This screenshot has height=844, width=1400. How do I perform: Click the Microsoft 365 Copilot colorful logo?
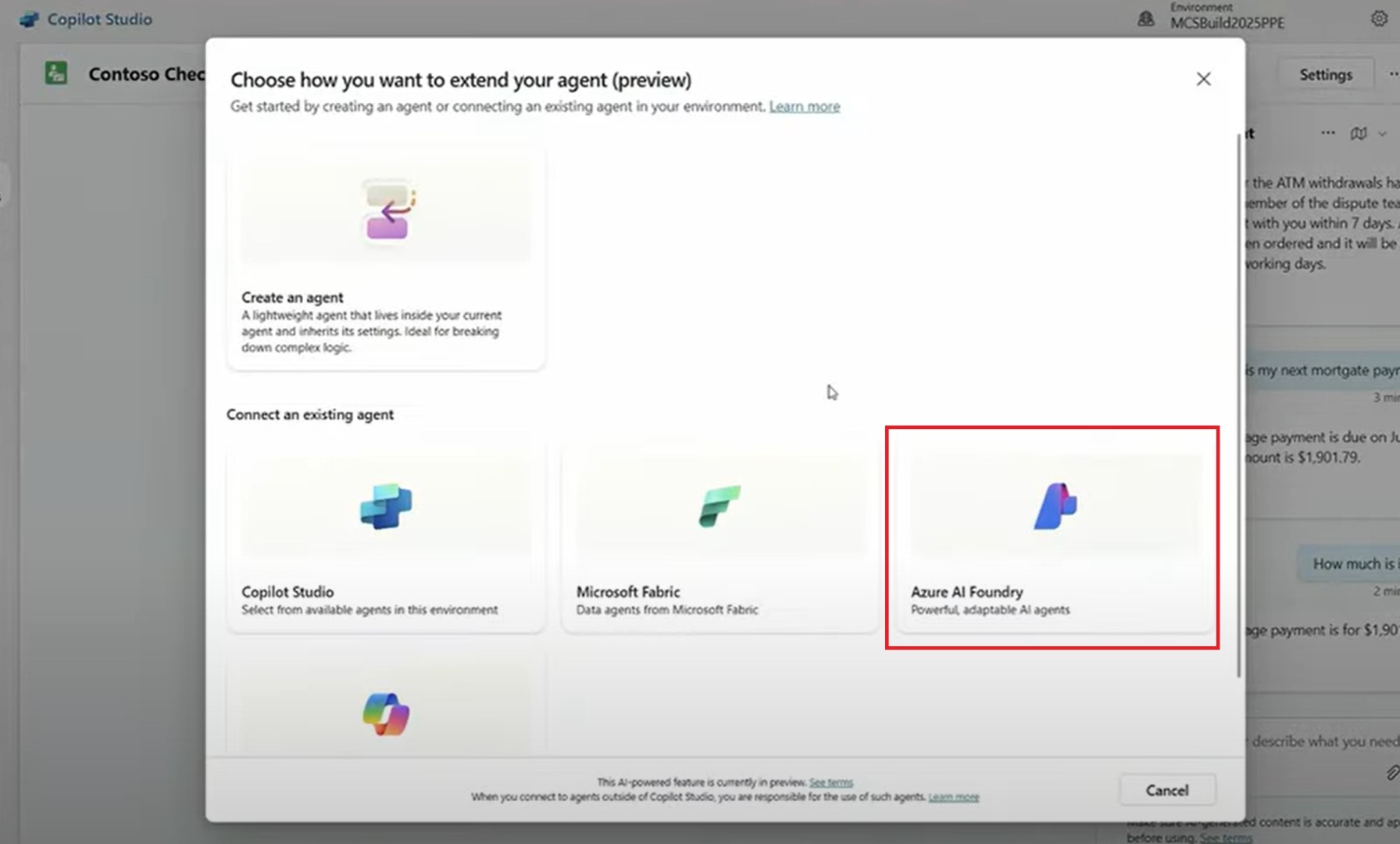point(386,713)
